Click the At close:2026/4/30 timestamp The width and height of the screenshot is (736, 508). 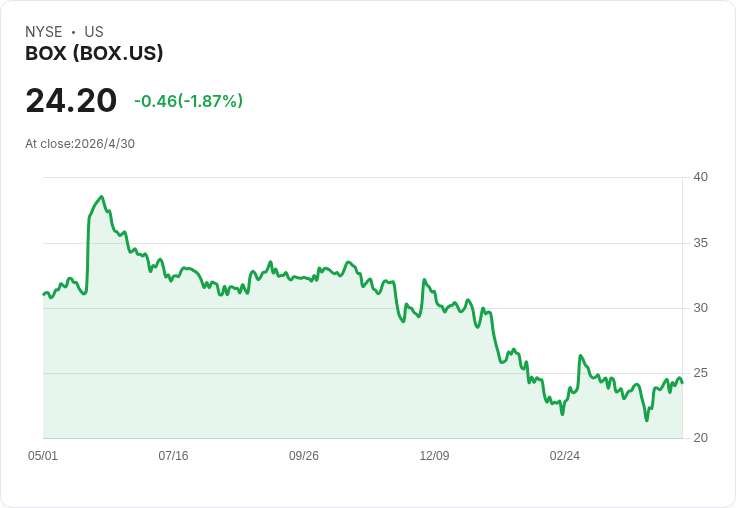coord(80,144)
